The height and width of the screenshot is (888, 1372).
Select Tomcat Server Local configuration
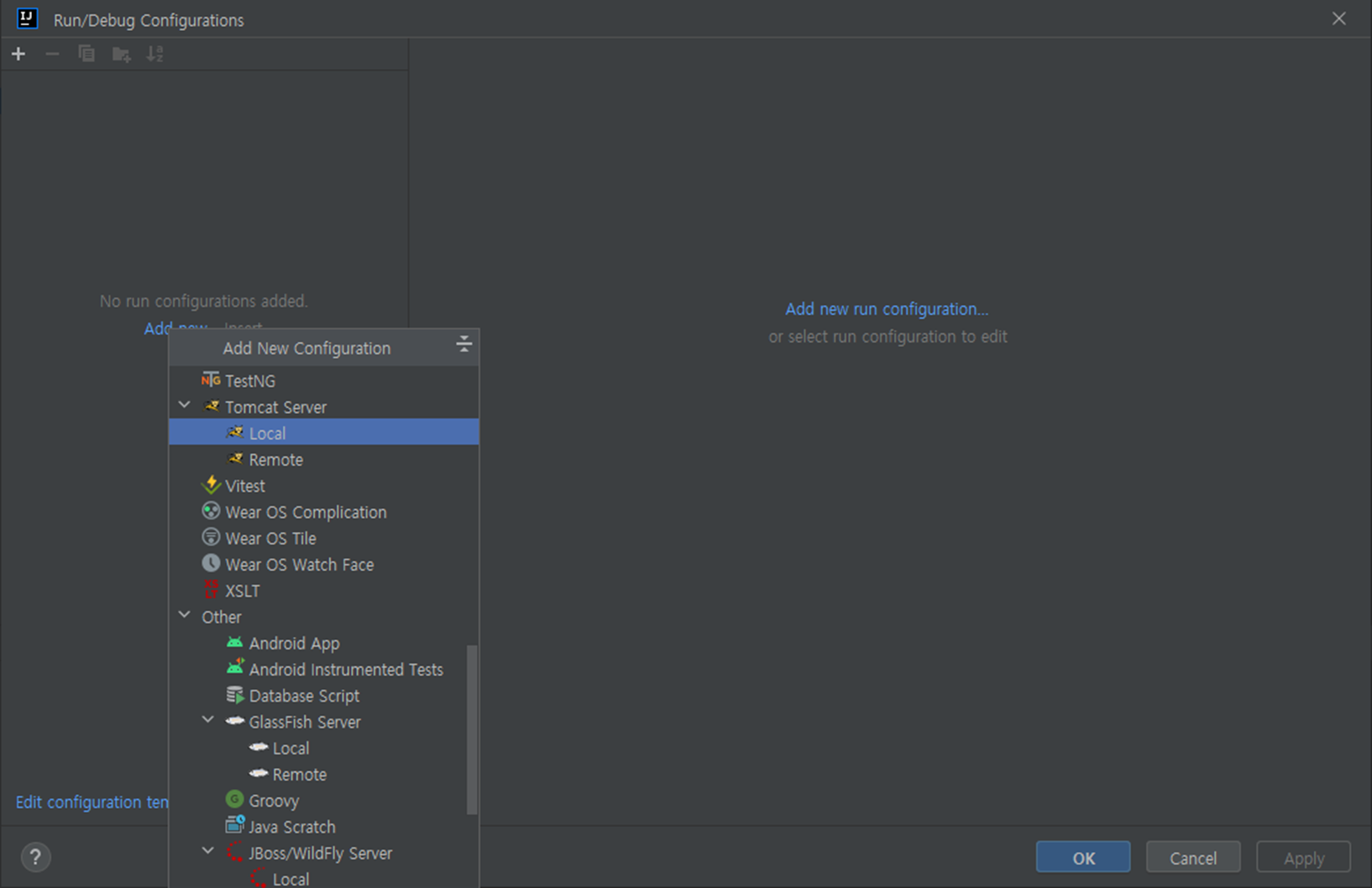click(x=324, y=433)
